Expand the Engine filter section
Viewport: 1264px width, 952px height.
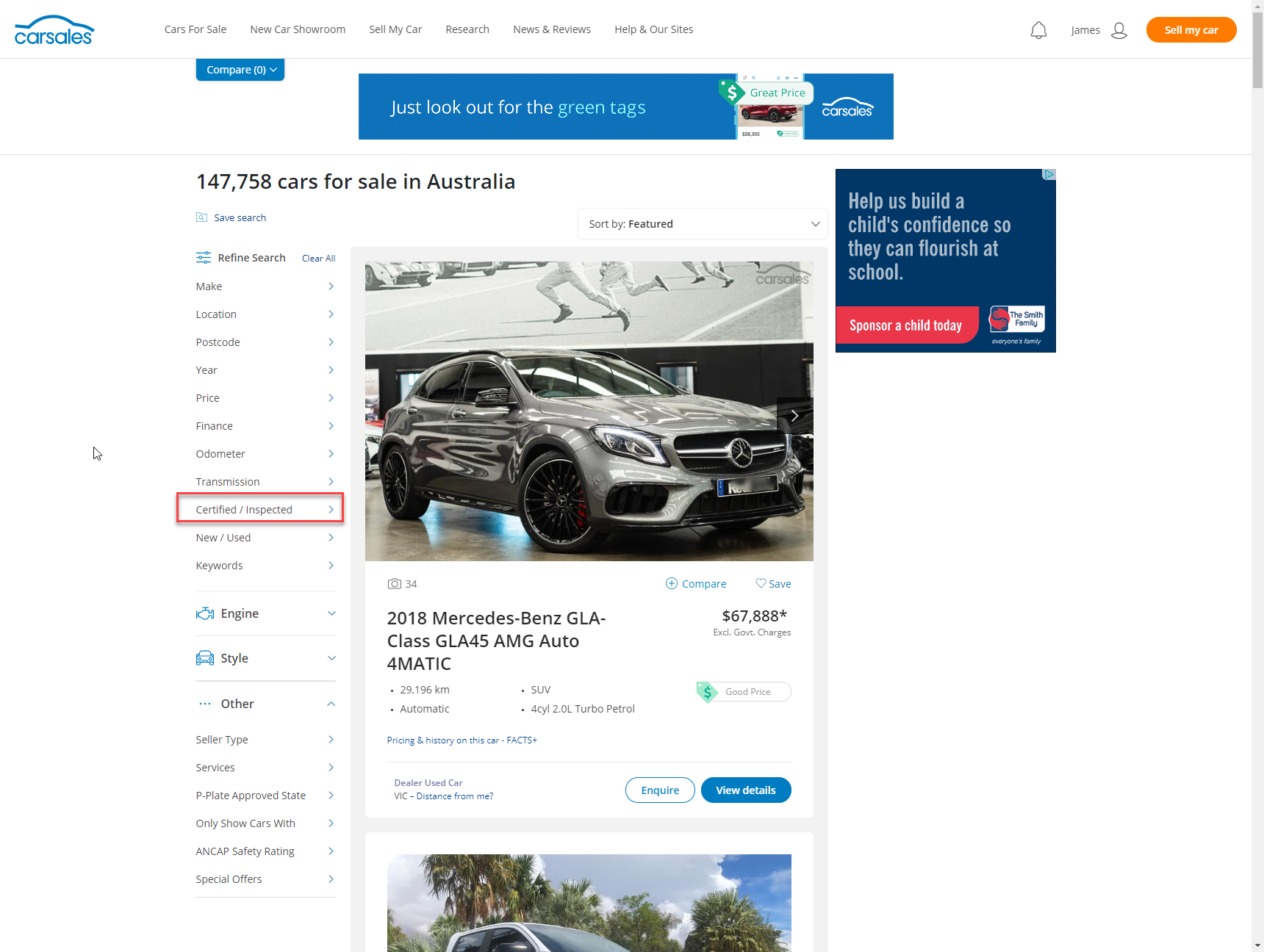265,613
